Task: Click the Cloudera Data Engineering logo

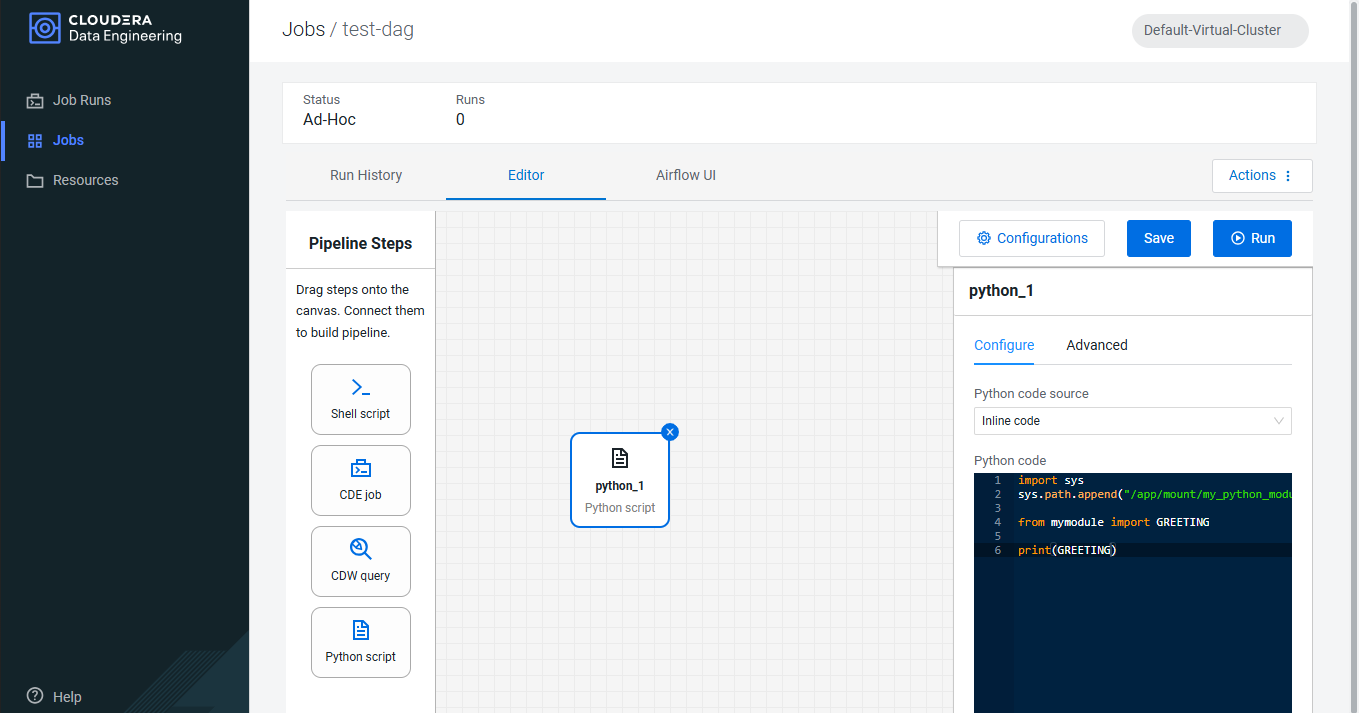Action: click(104, 28)
